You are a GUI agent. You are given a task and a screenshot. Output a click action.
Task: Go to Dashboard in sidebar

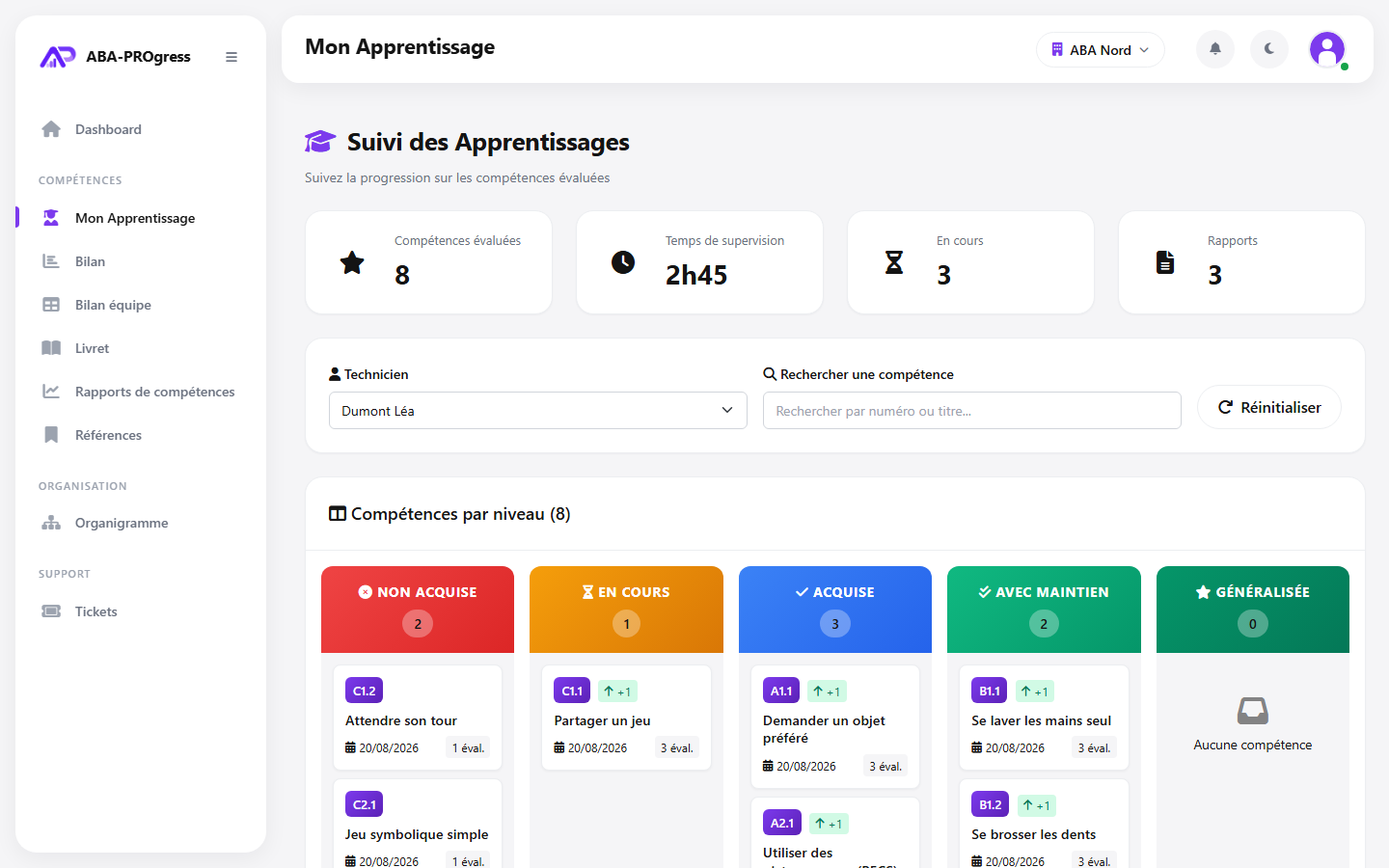(x=141, y=129)
